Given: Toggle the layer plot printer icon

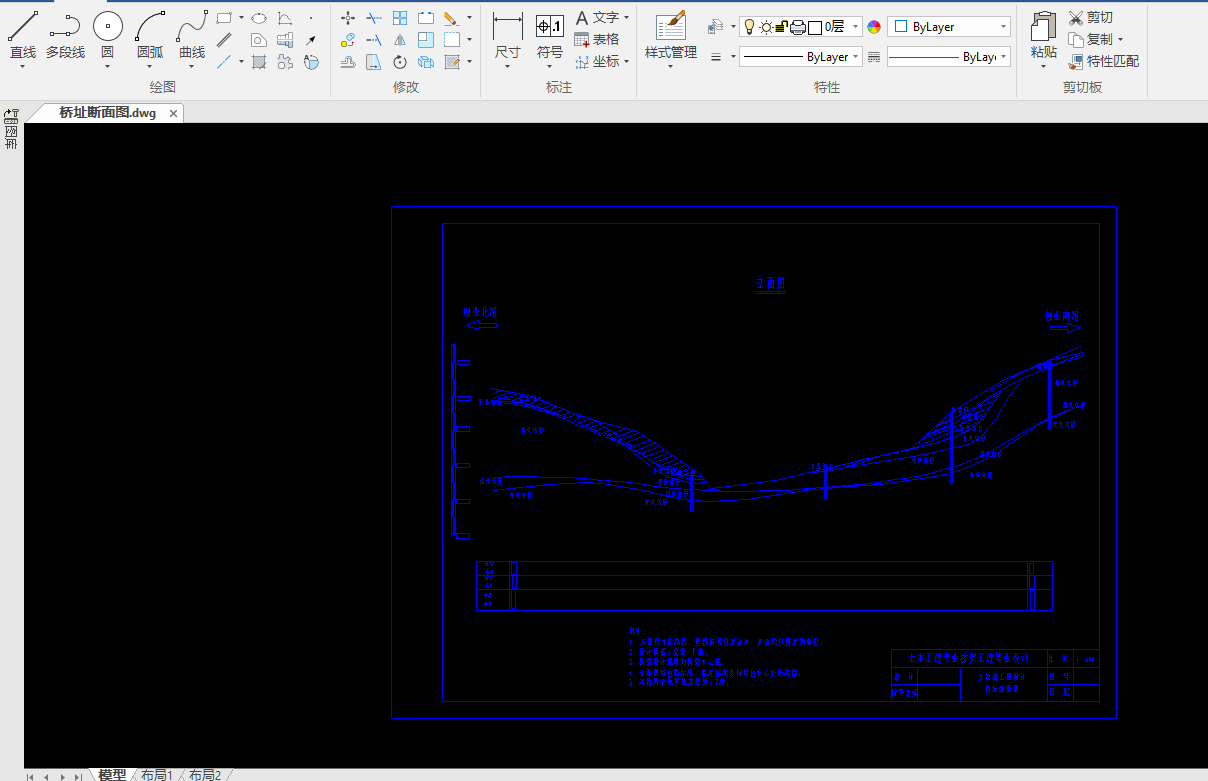Looking at the screenshot, I should point(797,27).
